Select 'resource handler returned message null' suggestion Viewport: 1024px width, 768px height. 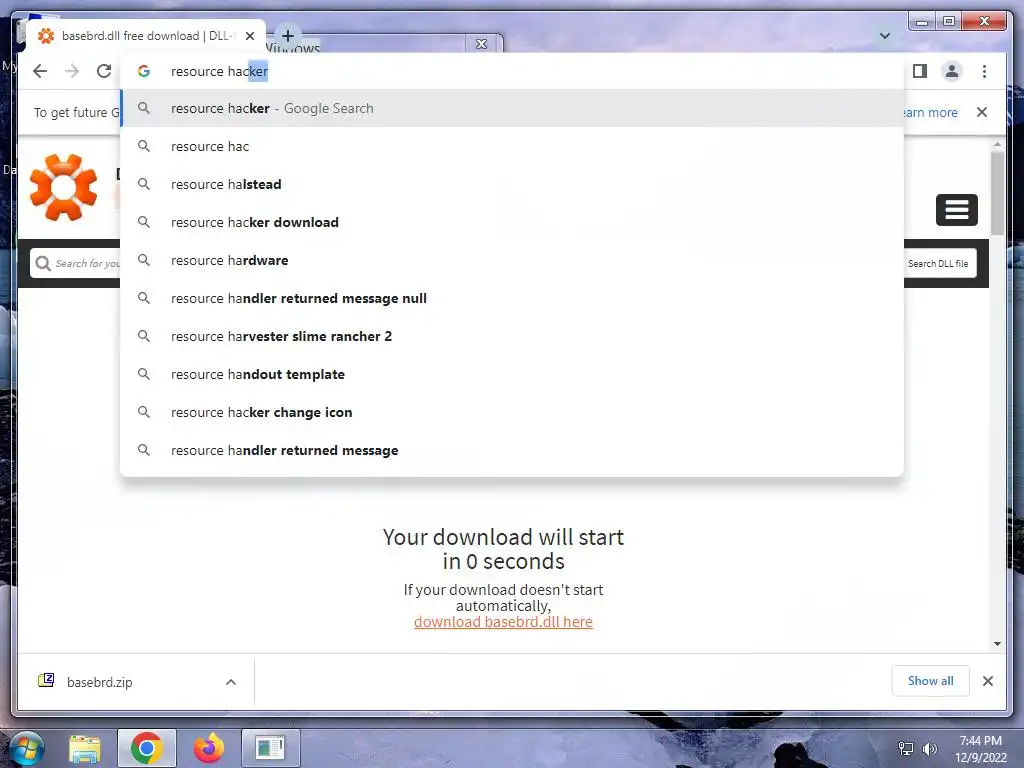pyautogui.click(x=512, y=298)
